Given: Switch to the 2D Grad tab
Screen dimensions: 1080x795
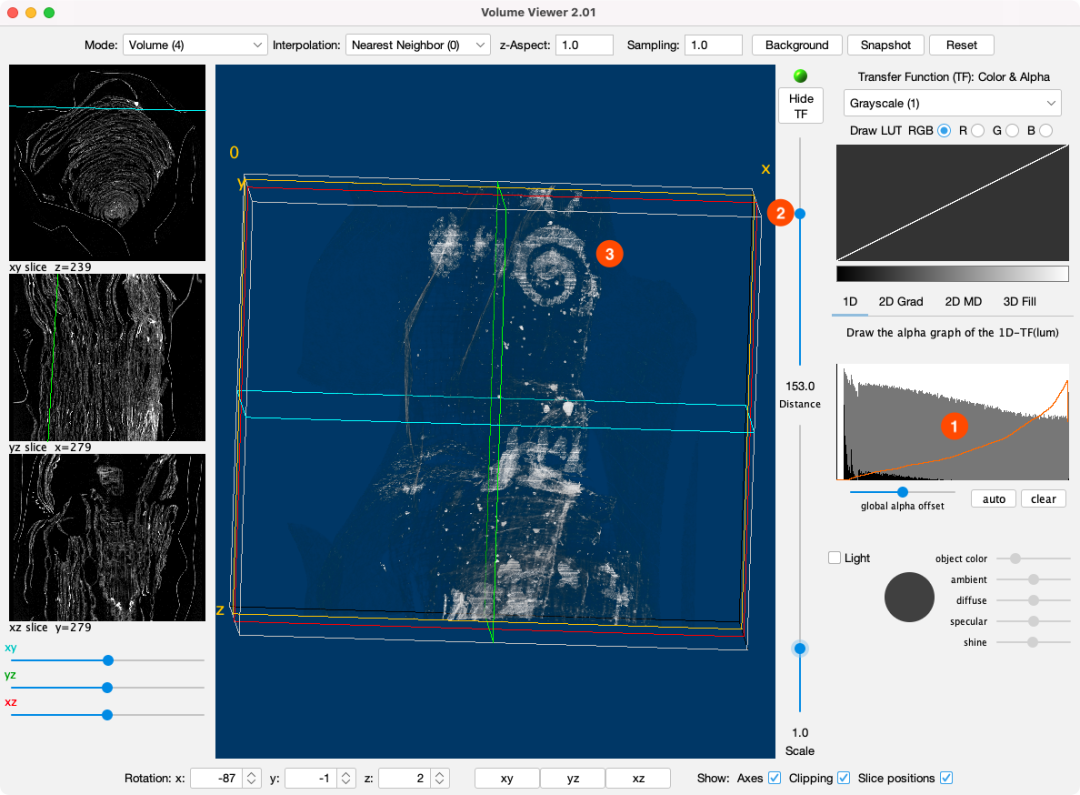Looking at the screenshot, I should click(x=900, y=301).
